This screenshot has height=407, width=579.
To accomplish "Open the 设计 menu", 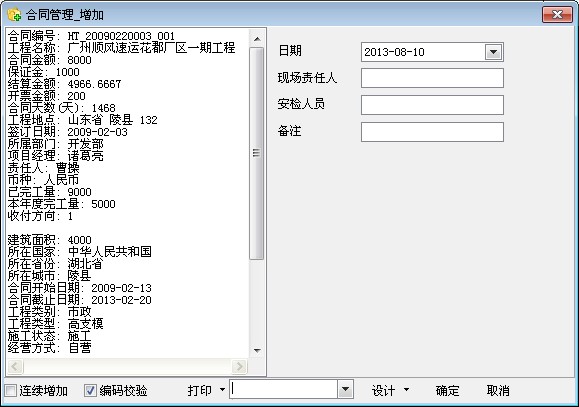I will 383,390.
